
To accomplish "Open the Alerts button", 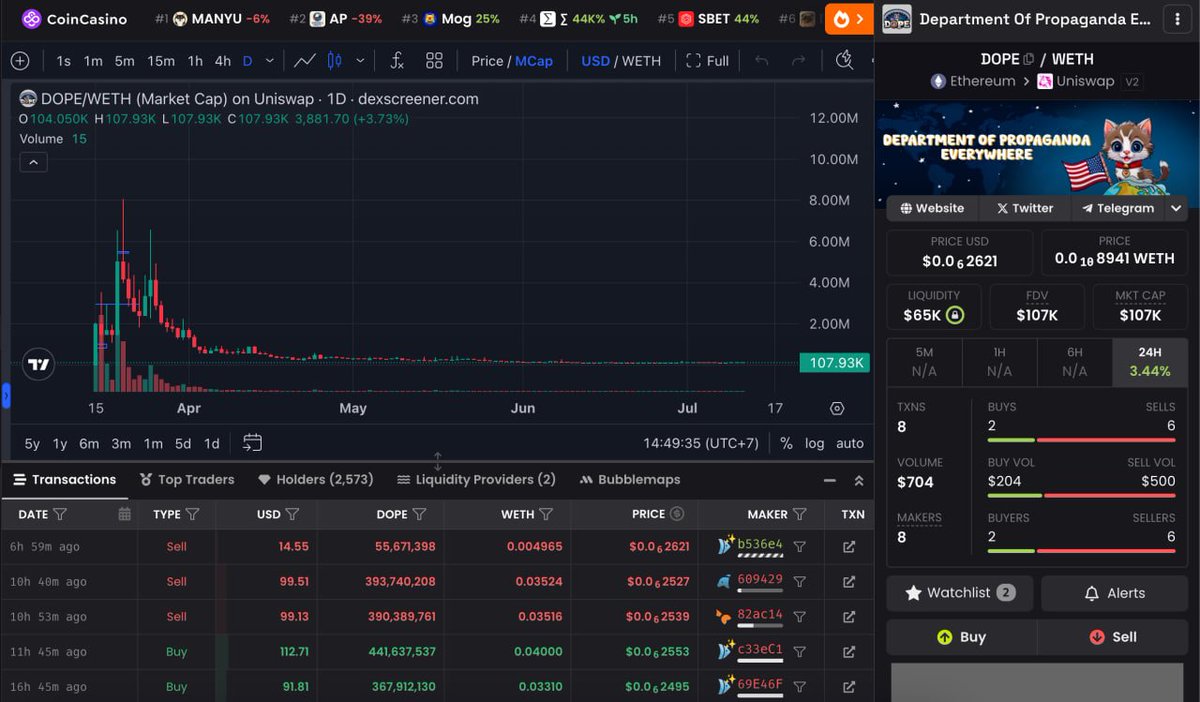I will (x=1114, y=593).
